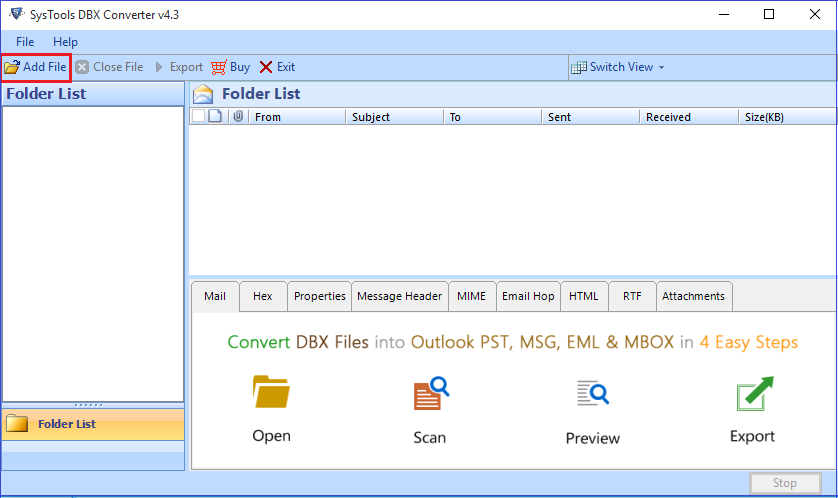This screenshot has height=498, width=838.
Task: Click the document icon column header
Action: pos(215,116)
